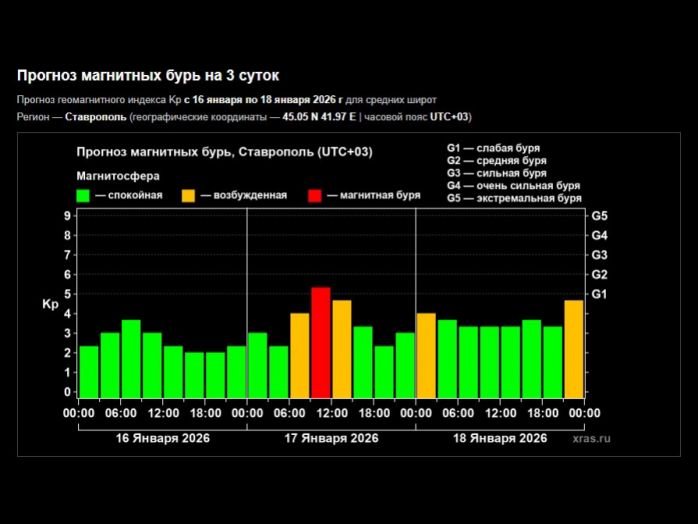
Task: Click the orange bar right after the red bar
Action: pos(341,348)
